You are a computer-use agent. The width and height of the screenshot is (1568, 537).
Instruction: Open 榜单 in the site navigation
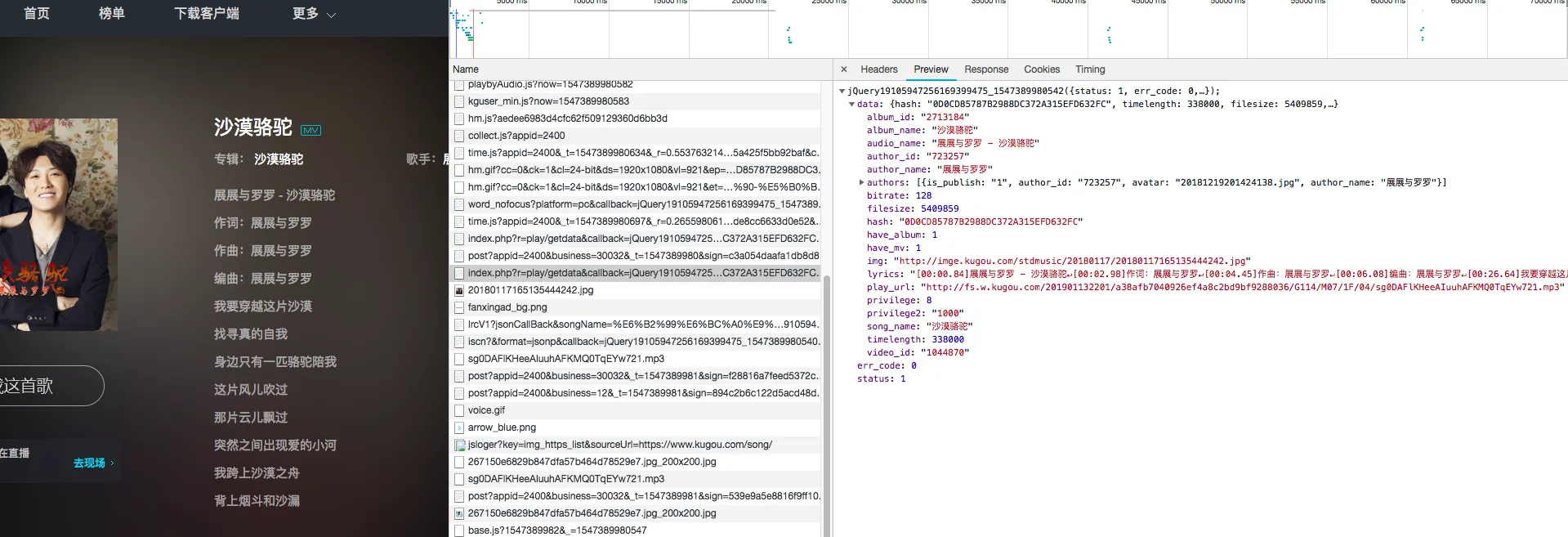[112, 14]
